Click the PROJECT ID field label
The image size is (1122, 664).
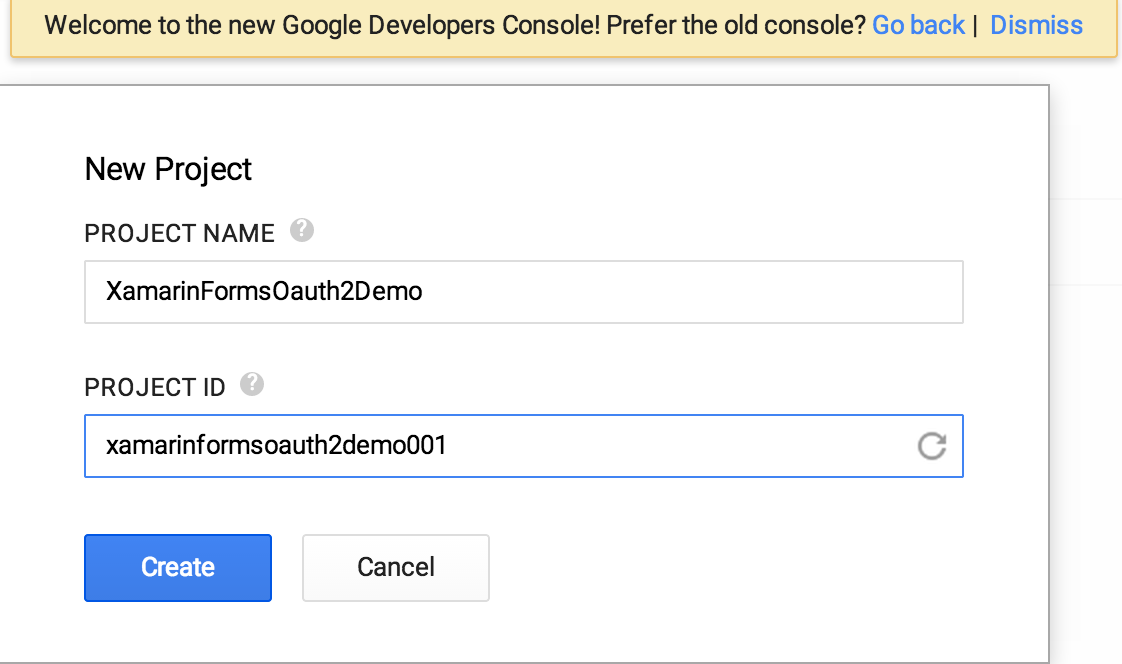[155, 387]
